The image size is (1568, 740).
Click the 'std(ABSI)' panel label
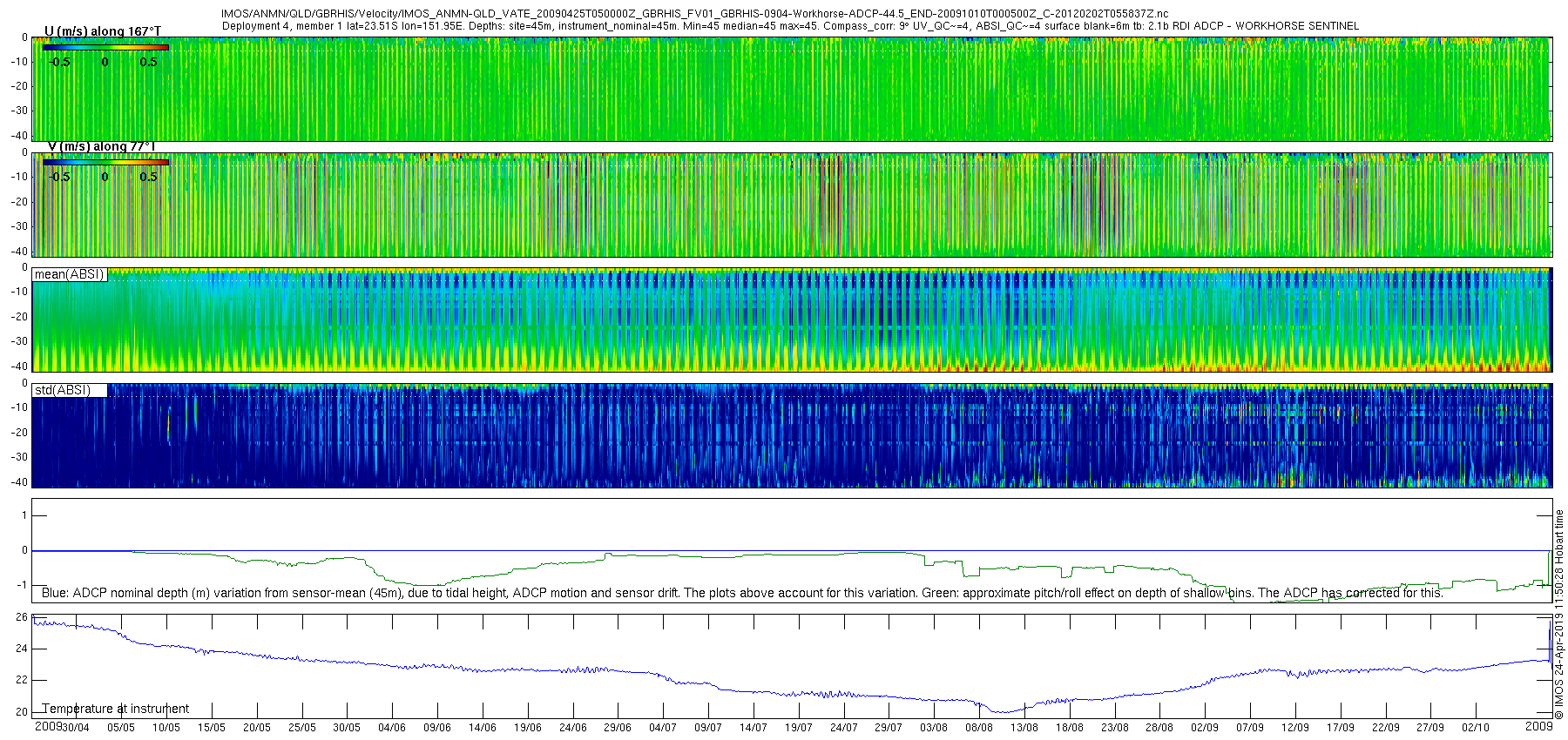63,390
